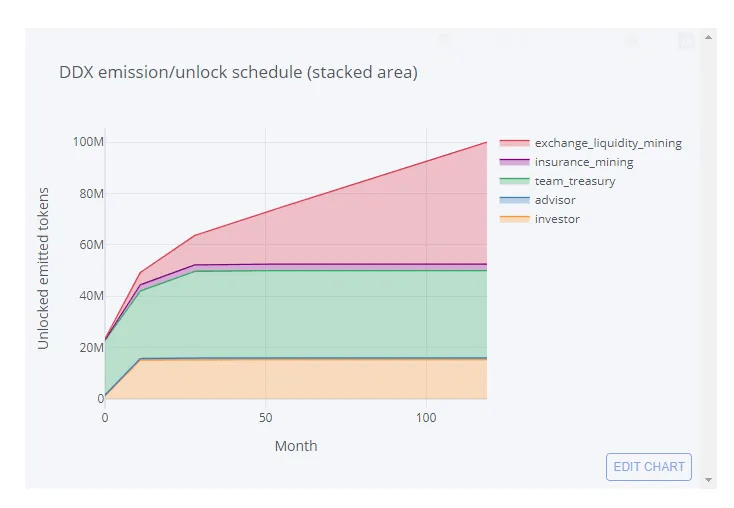
Task: Click the blue advisor legend swatch
Action: pos(514,200)
